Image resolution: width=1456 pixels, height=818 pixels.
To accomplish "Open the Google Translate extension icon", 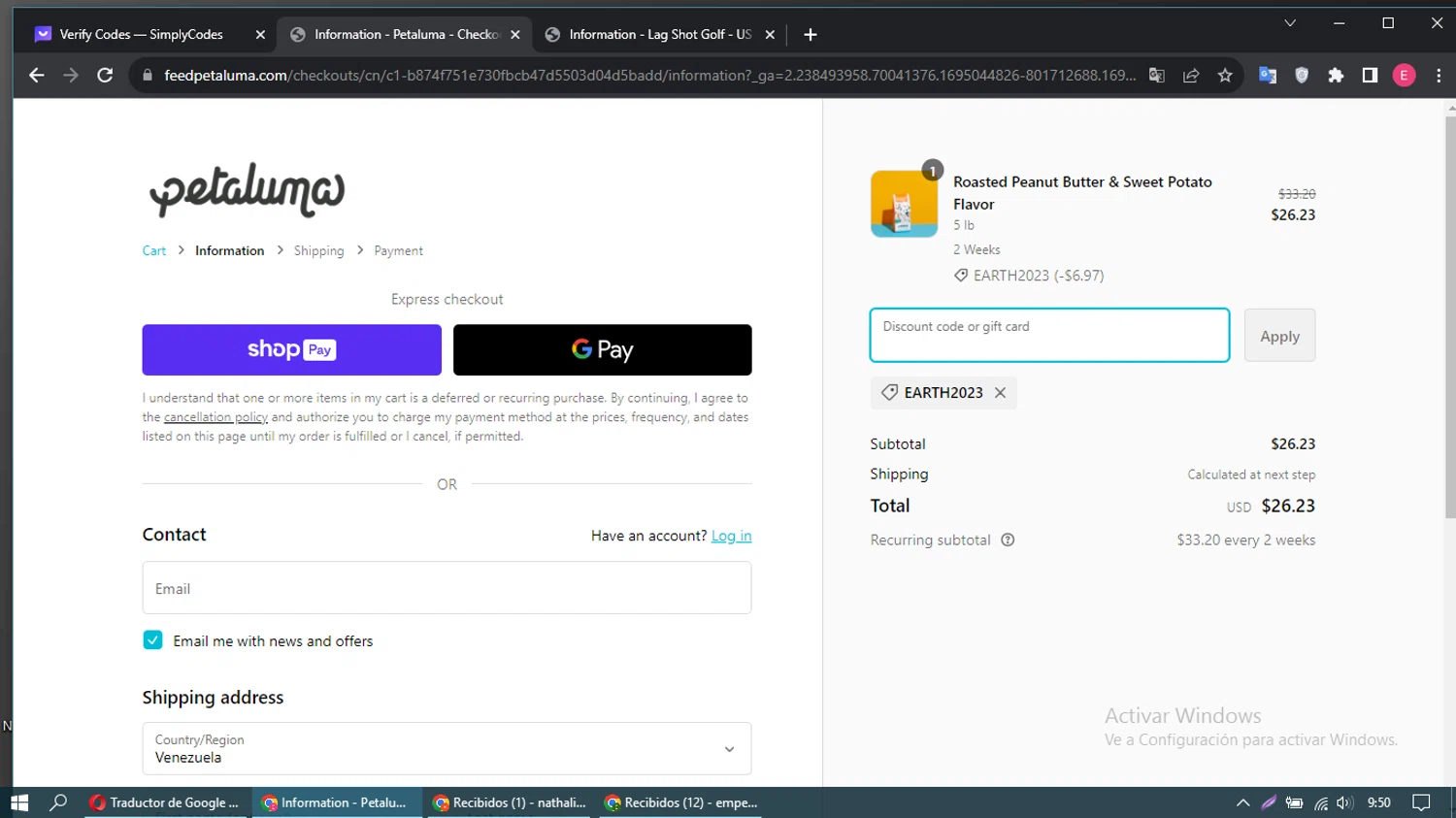I will coord(1268,75).
